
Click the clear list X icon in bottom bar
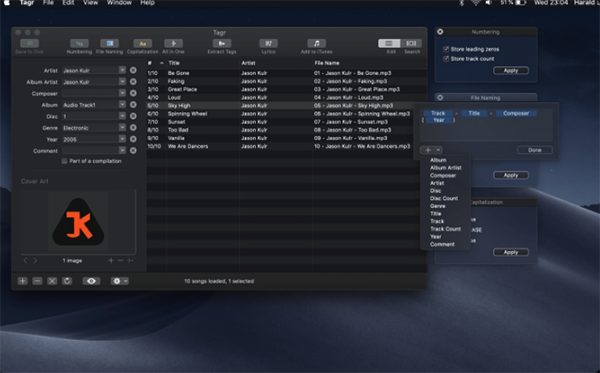(x=52, y=281)
